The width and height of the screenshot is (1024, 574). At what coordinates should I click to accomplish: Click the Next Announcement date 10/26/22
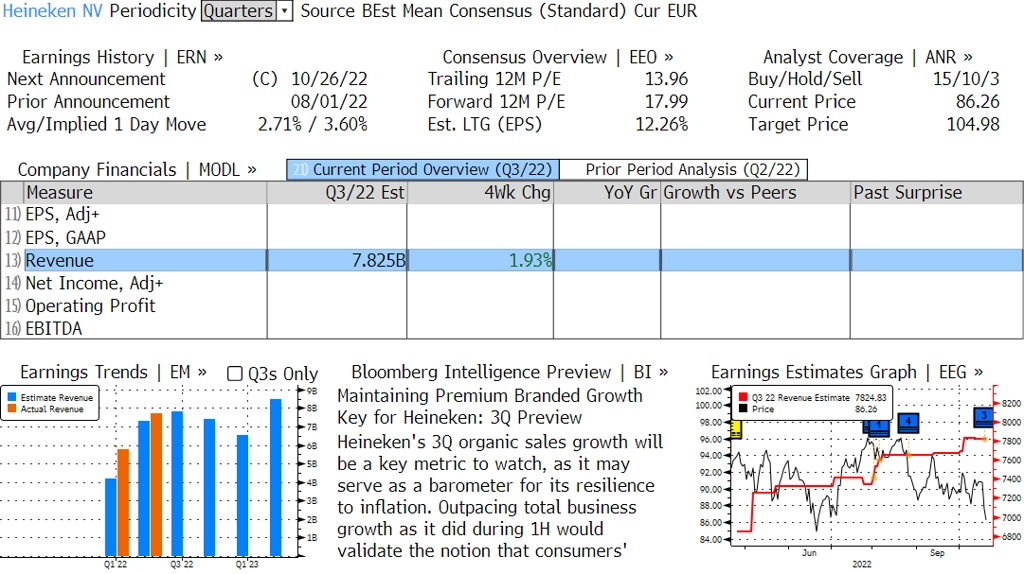coord(329,79)
